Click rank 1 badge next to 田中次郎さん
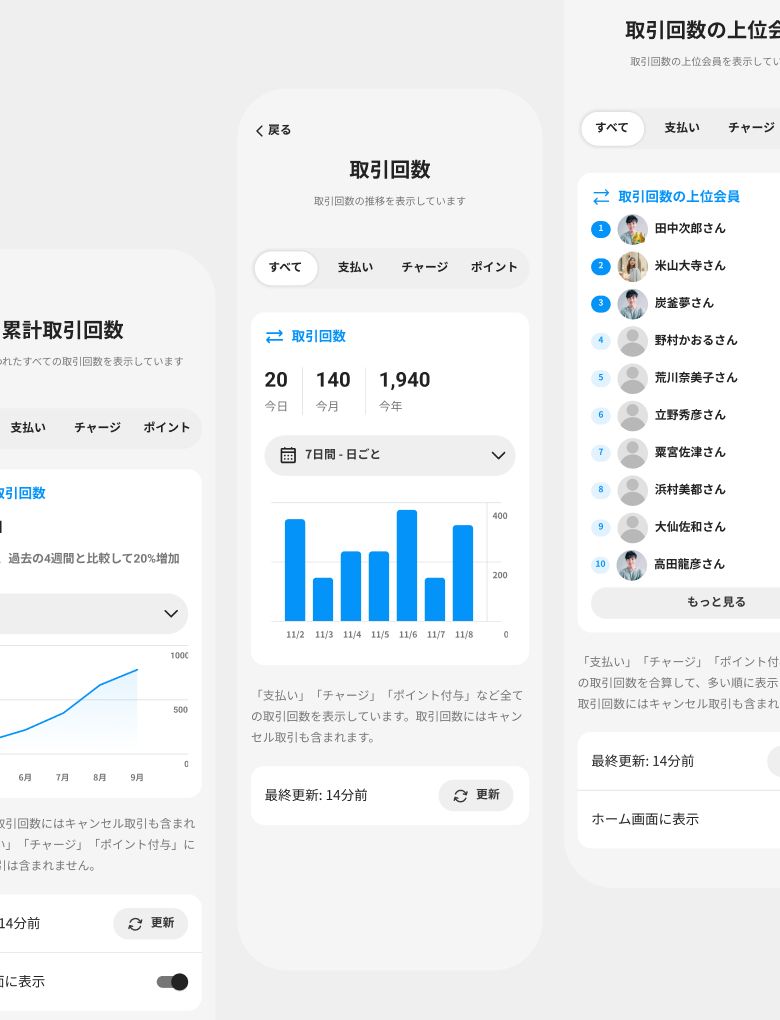This screenshot has width=780, height=1020. click(600, 229)
